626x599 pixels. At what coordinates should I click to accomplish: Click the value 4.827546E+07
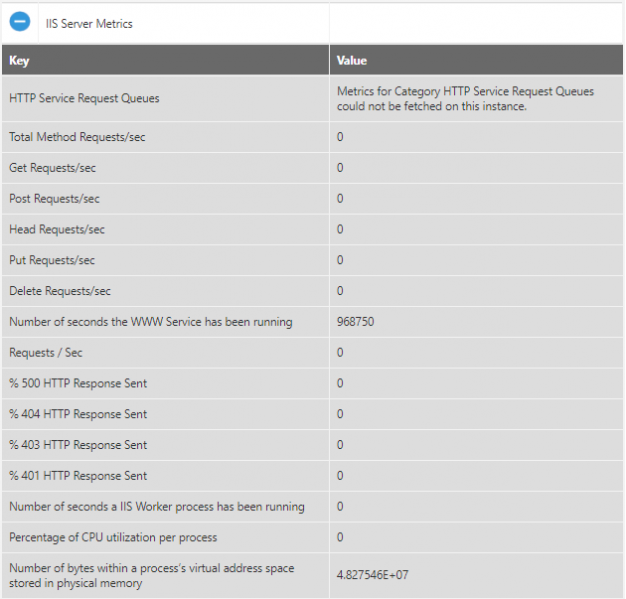[372, 575]
